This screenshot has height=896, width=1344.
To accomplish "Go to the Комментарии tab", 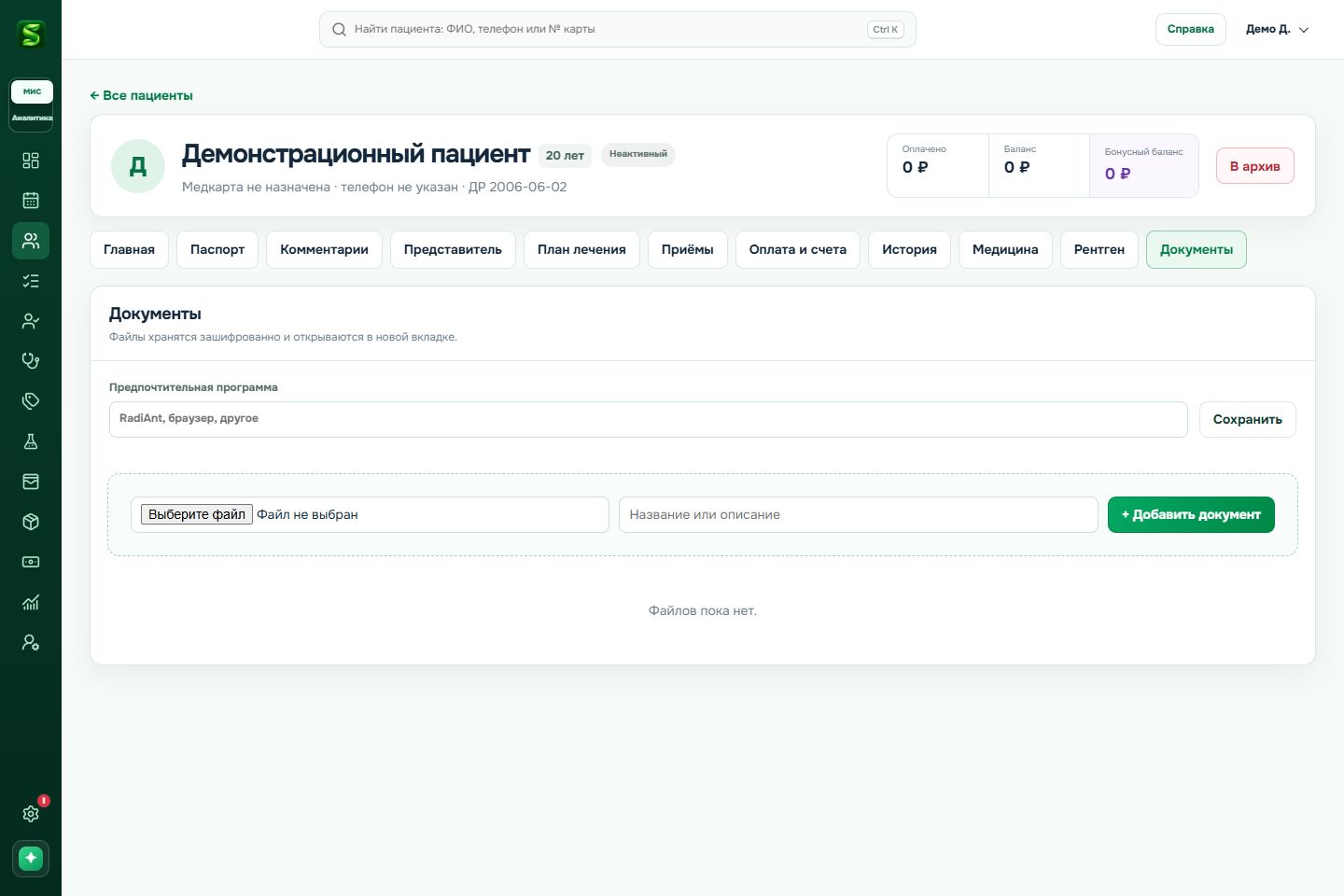I will pos(324,249).
